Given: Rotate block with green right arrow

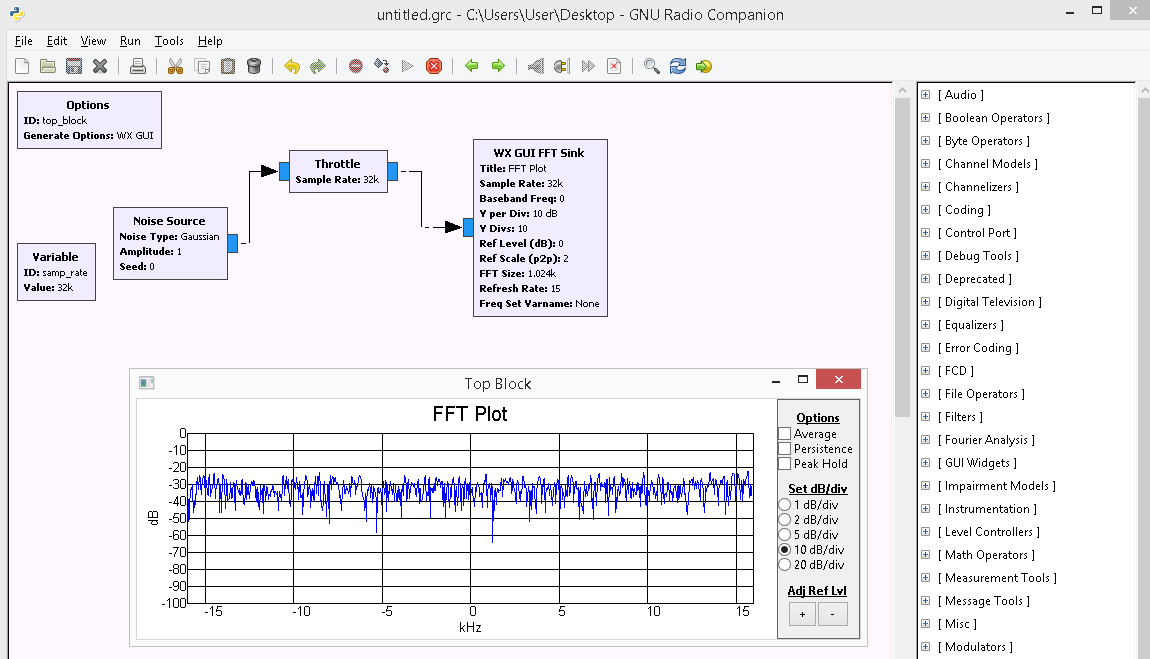Looking at the screenshot, I should (x=498, y=67).
